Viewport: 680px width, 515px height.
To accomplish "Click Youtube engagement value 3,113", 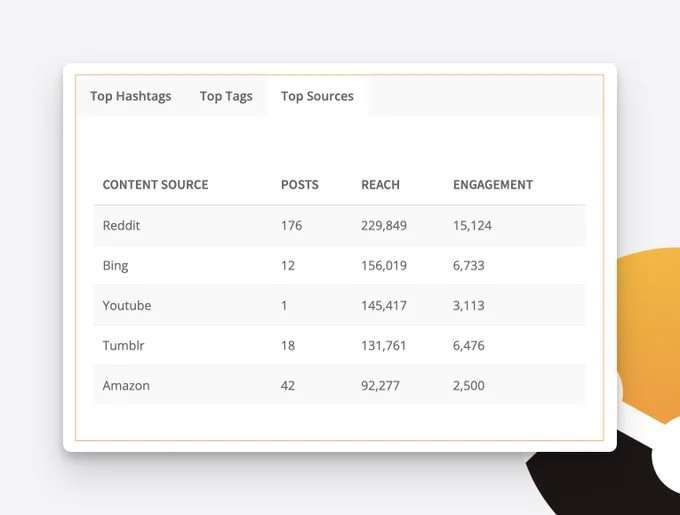I will pos(469,306).
